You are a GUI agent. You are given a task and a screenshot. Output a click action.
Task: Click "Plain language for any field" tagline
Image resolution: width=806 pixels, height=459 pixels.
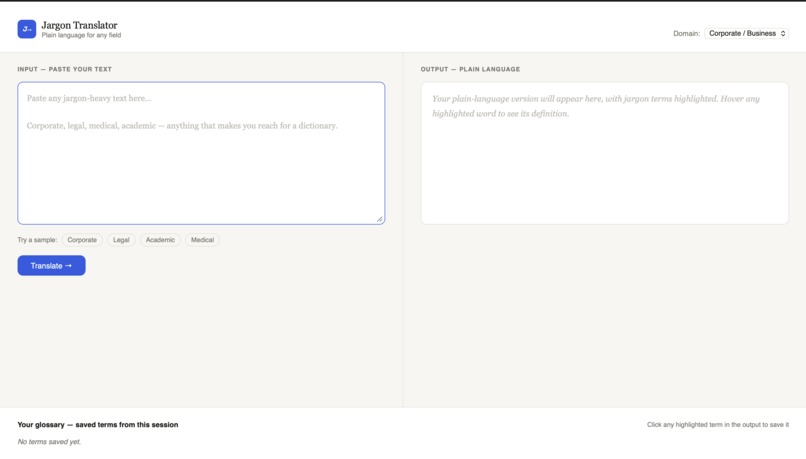pos(81,35)
